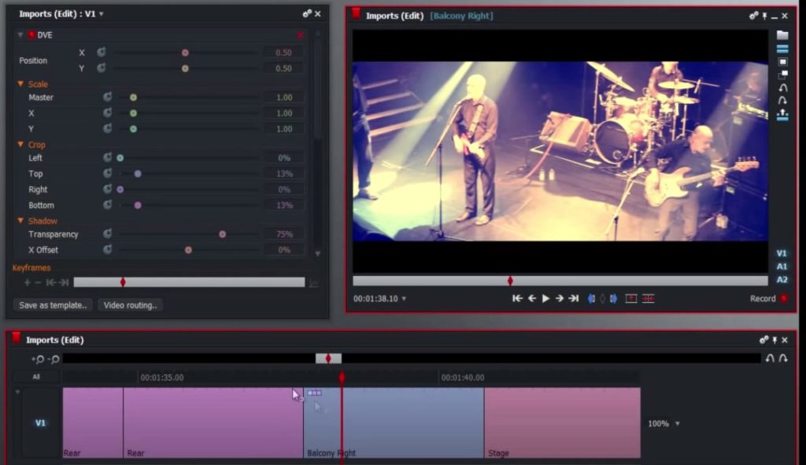
Task: Open 100% track size dropdown
Action: pyautogui.click(x=677, y=424)
